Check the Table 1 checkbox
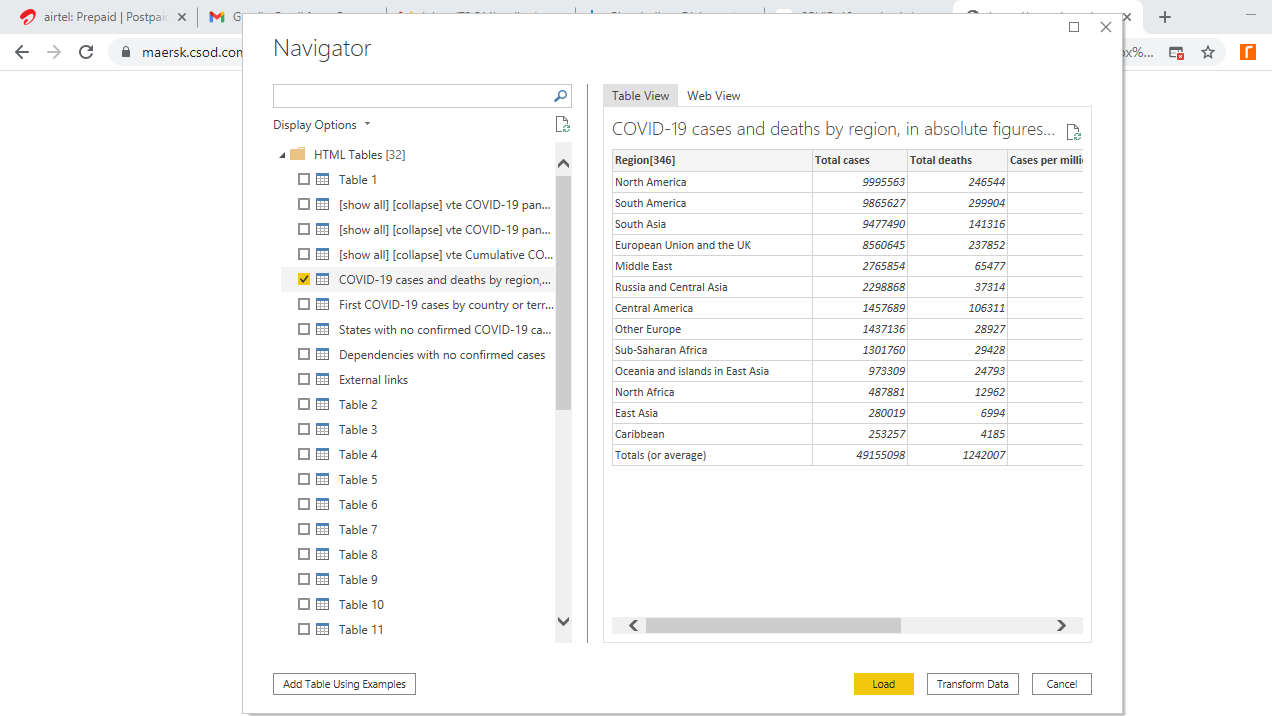Screen dimensions: 1272x716 tap(304, 180)
